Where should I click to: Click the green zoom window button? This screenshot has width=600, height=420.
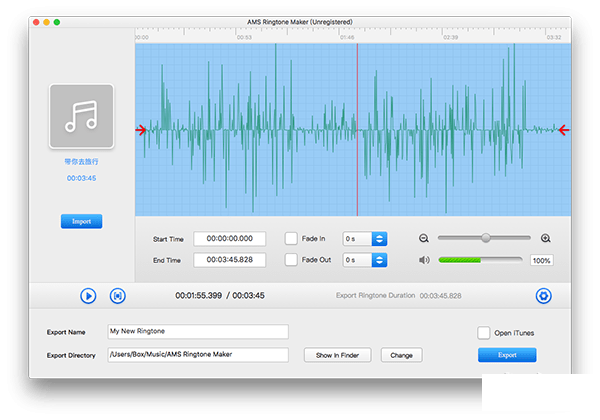tap(57, 22)
